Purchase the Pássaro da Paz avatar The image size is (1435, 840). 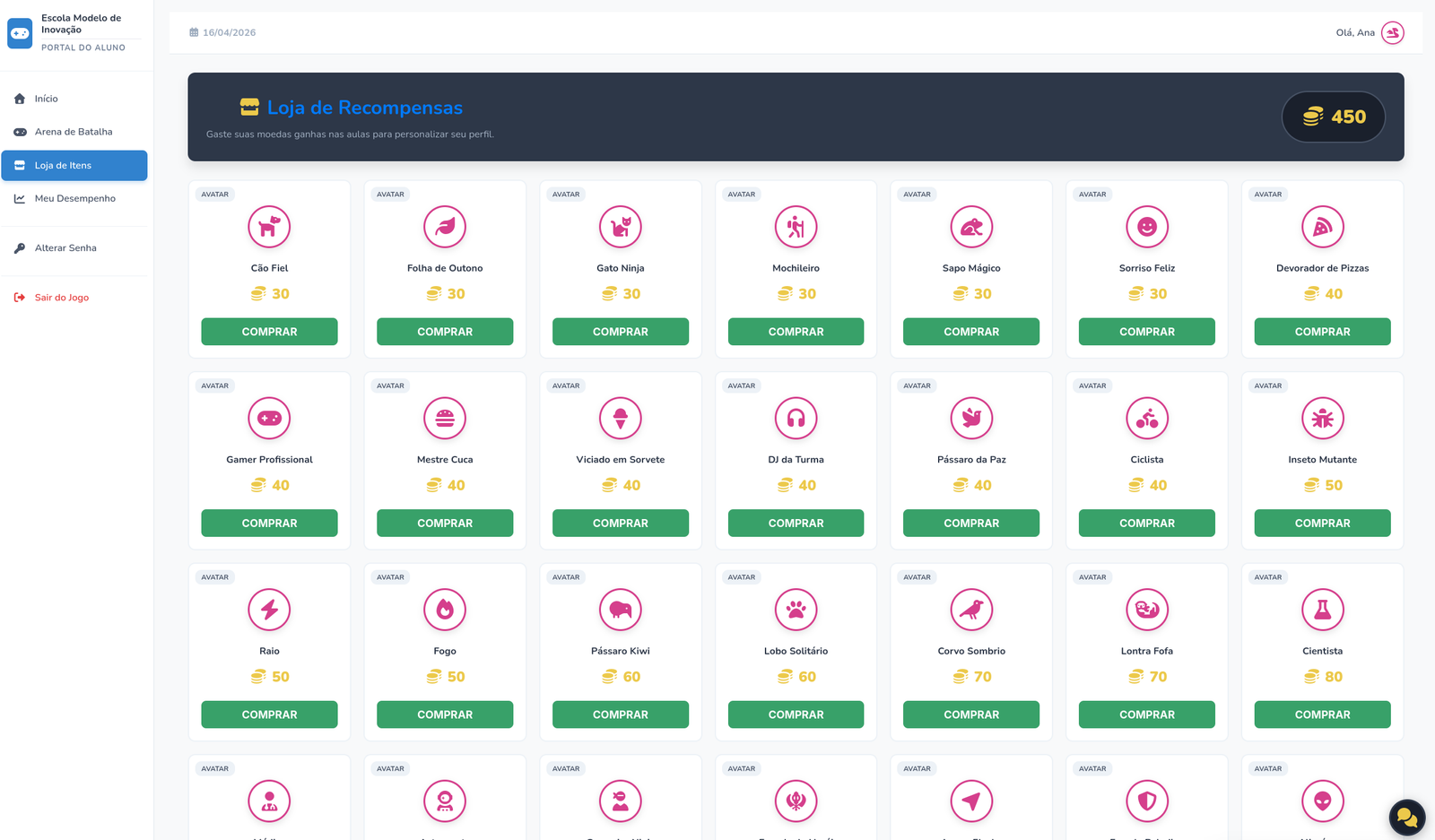[971, 523]
